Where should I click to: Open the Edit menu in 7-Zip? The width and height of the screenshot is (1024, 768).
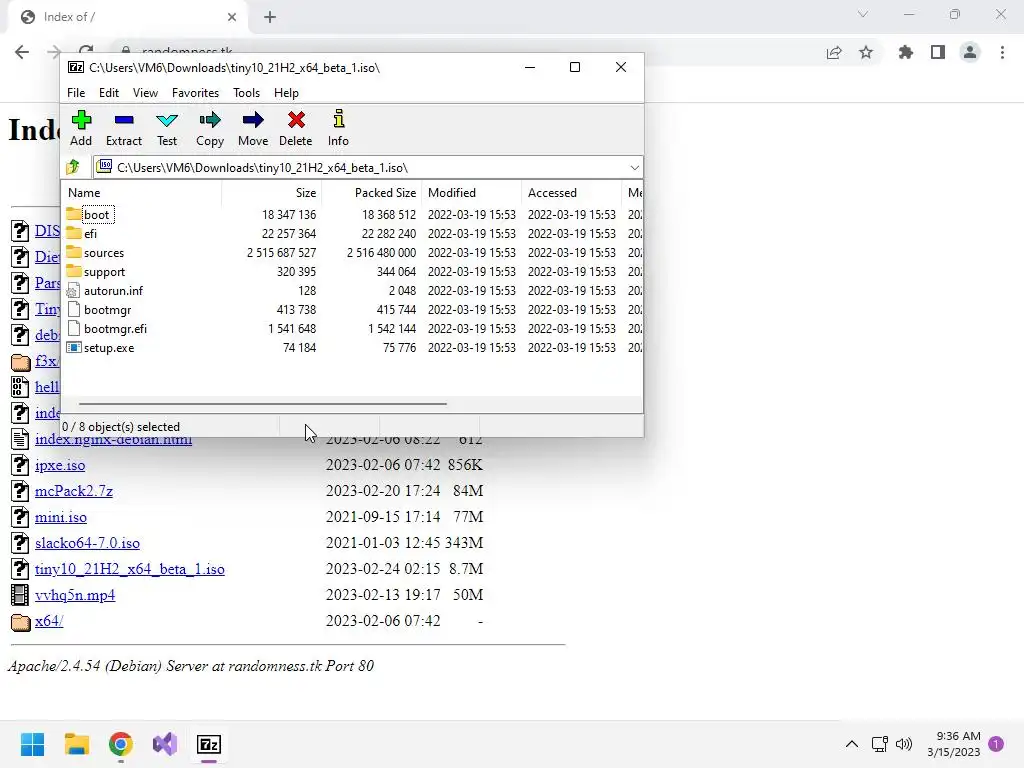tap(108, 93)
